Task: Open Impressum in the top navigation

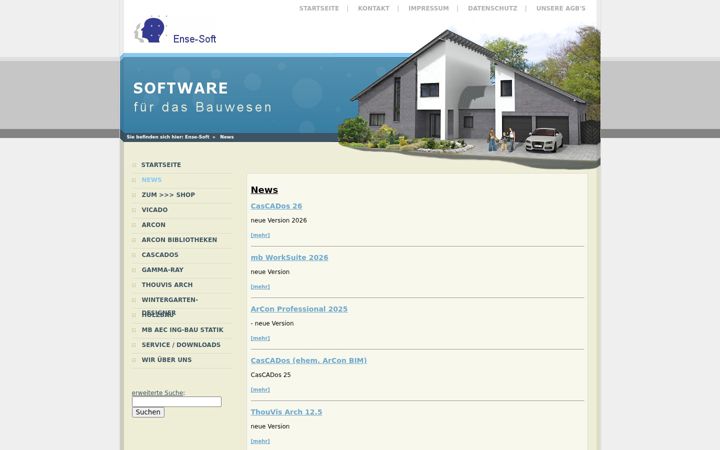Action: (x=428, y=8)
